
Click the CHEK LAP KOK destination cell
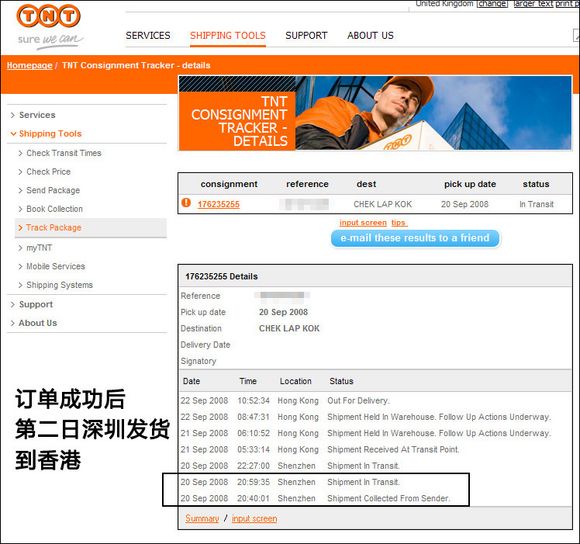click(382, 204)
